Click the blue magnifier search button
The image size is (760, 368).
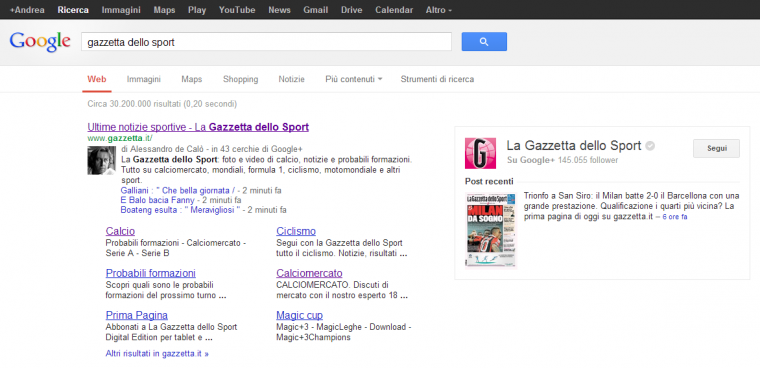[484, 42]
